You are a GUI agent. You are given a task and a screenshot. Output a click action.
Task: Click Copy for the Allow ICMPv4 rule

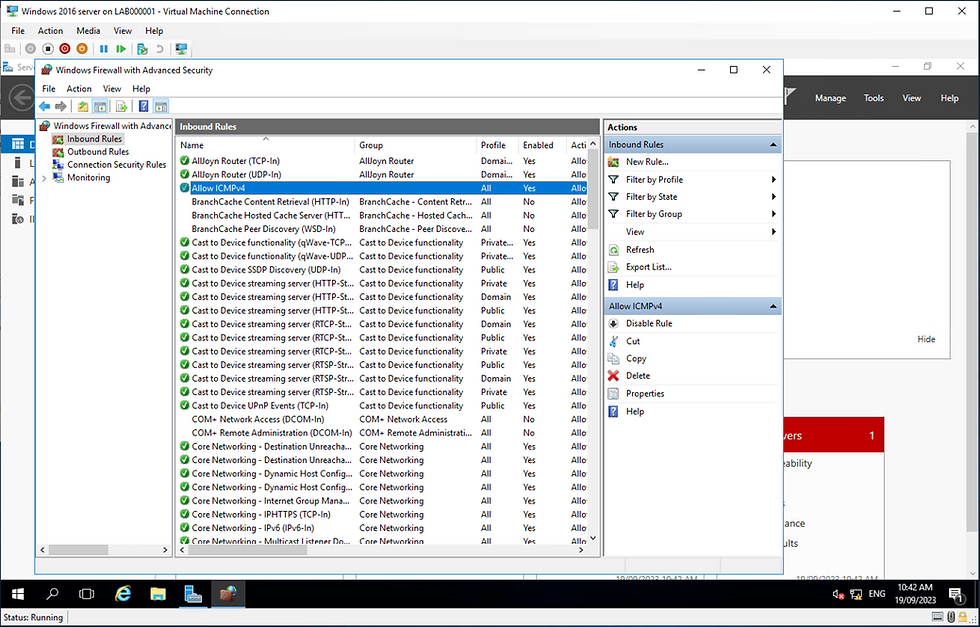coord(636,359)
